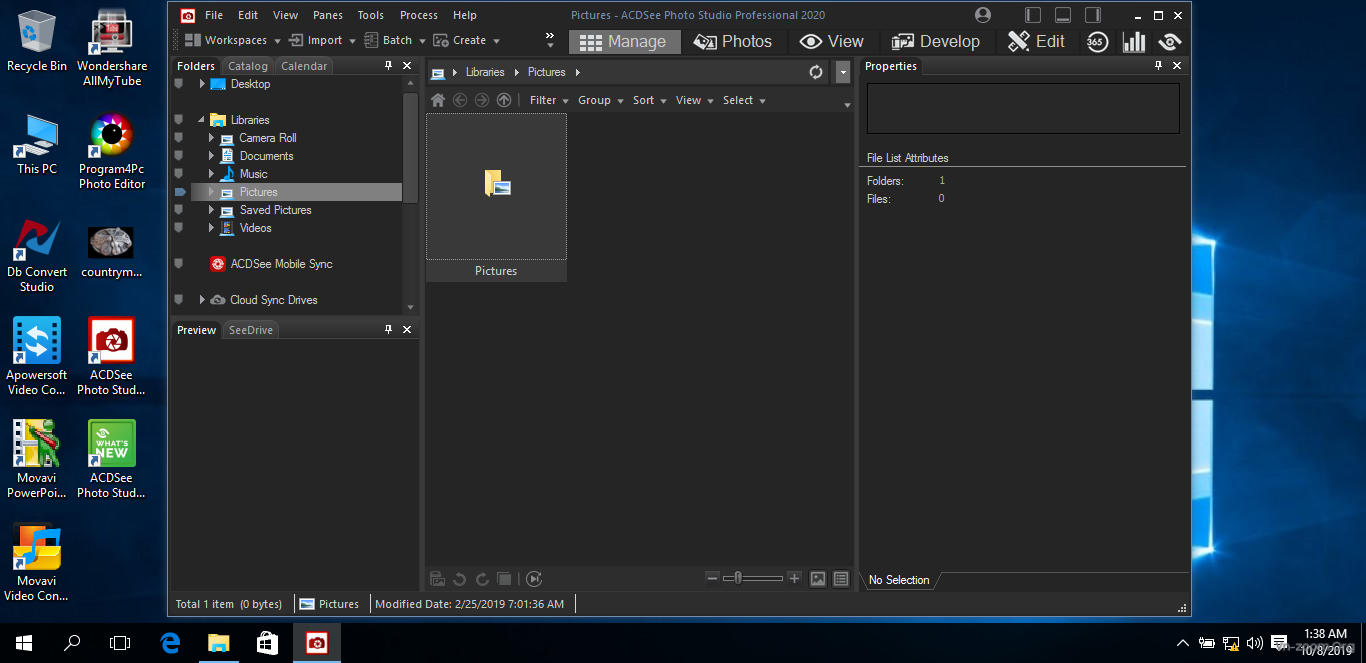Open ACDSee Photo Studio desktop shortcut
The width and height of the screenshot is (1366, 663).
click(112, 357)
